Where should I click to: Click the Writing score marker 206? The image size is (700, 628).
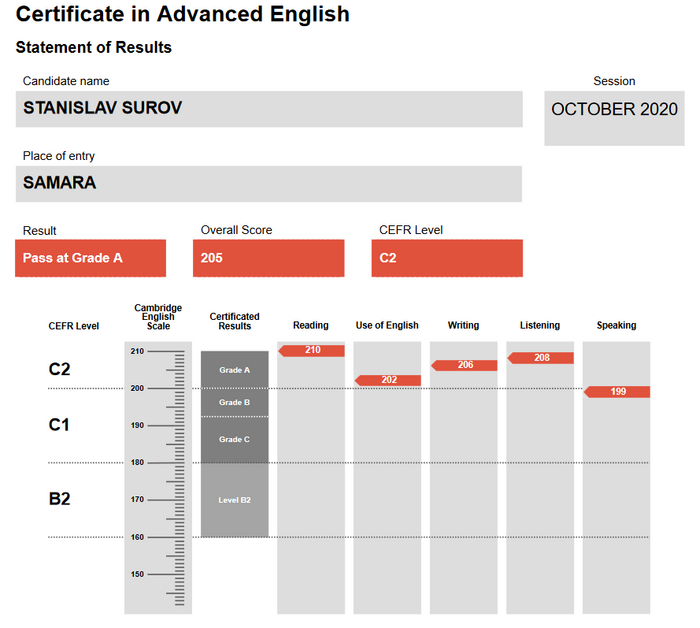[464, 365]
